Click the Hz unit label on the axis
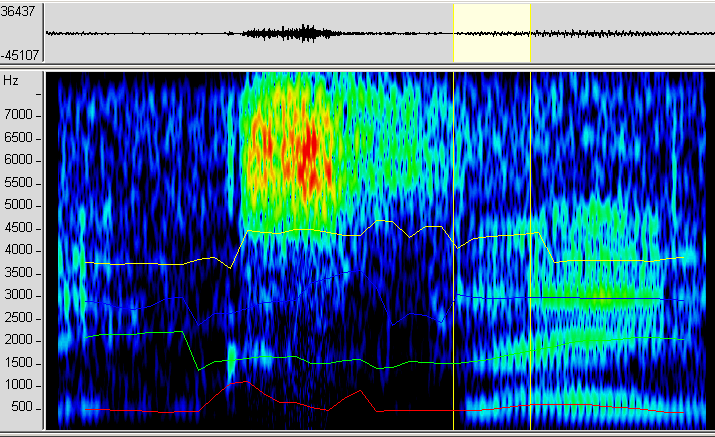 (11, 80)
